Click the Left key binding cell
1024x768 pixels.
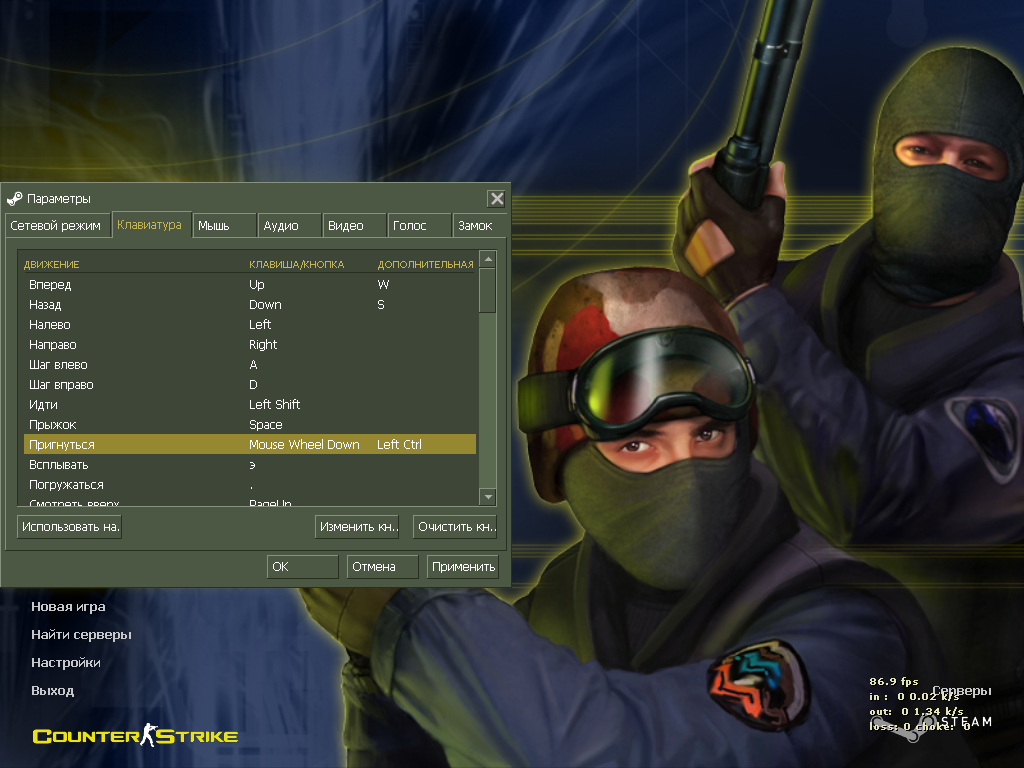pos(260,325)
